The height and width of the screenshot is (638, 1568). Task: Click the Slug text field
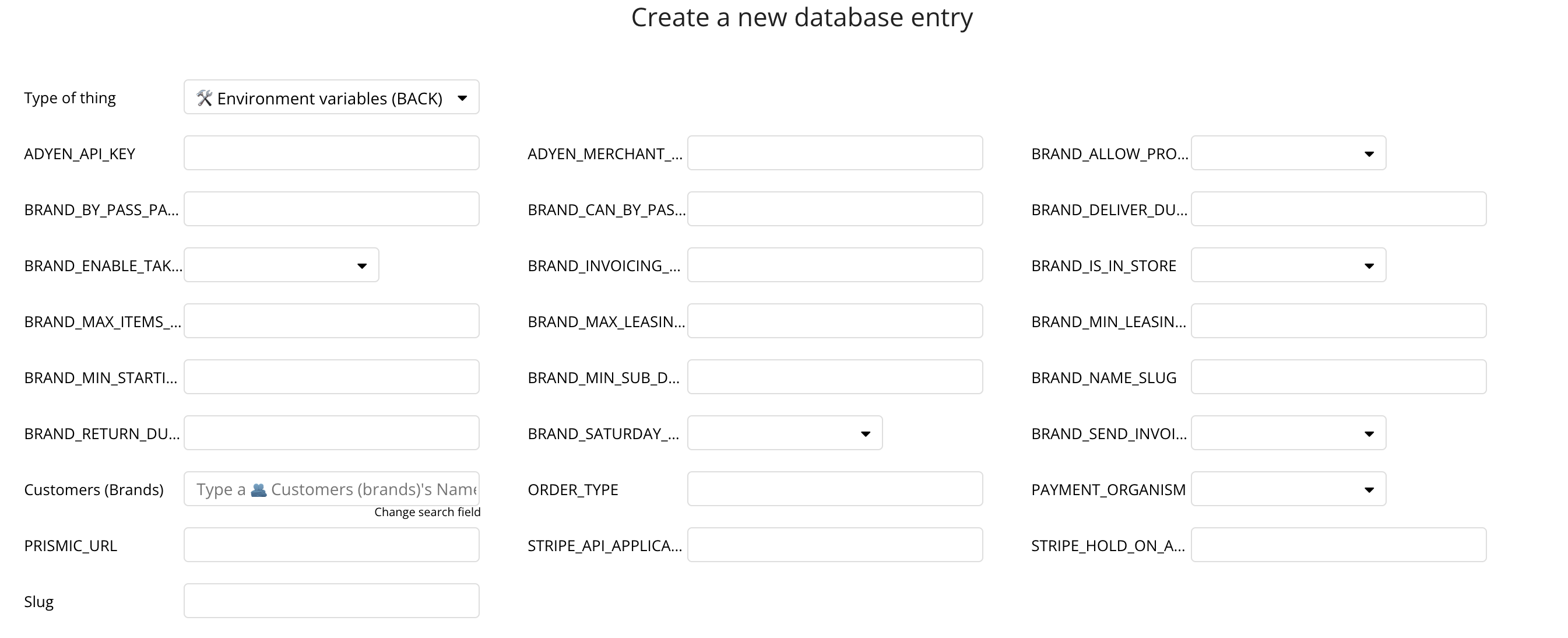click(331, 601)
